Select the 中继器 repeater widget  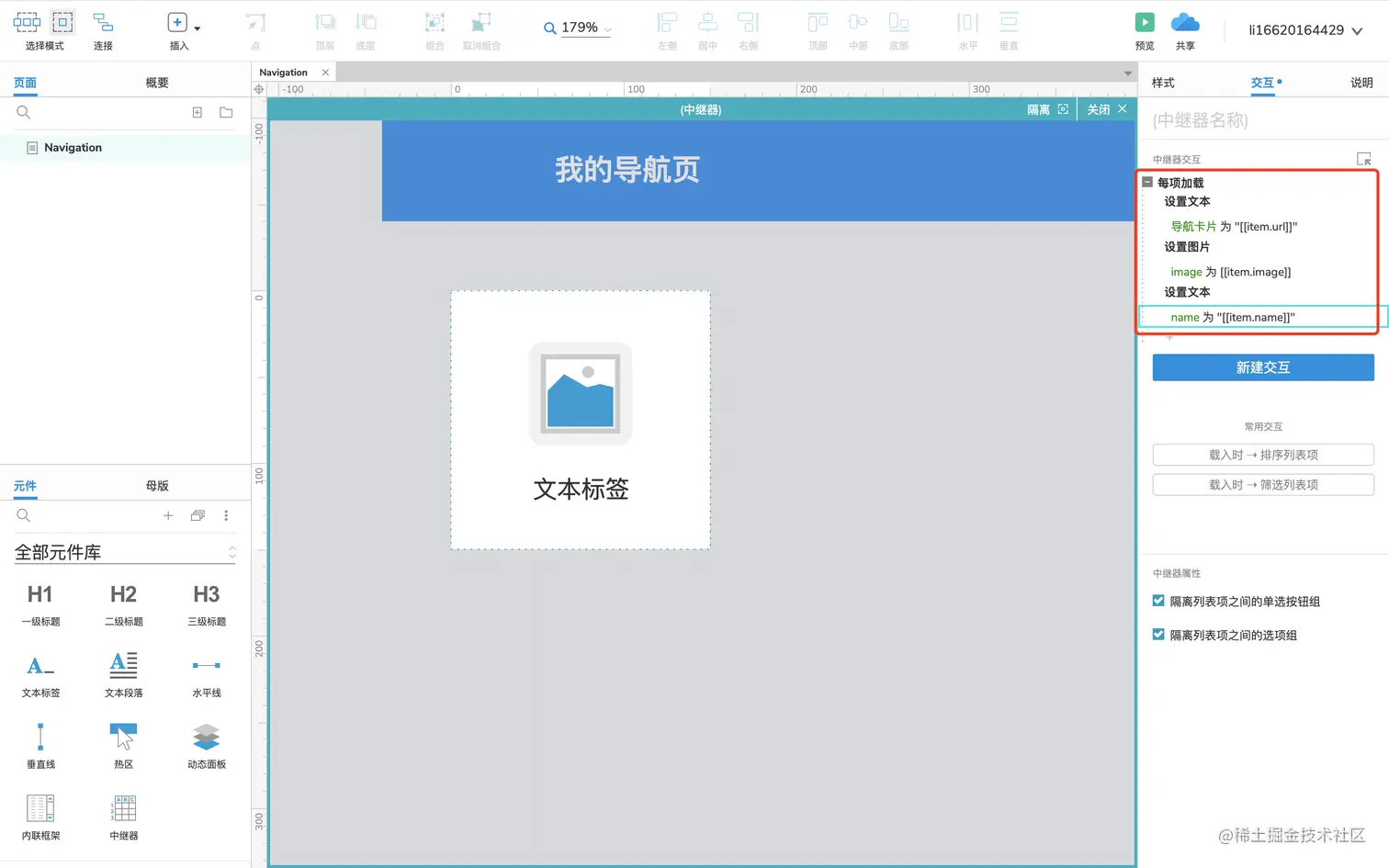[123, 817]
